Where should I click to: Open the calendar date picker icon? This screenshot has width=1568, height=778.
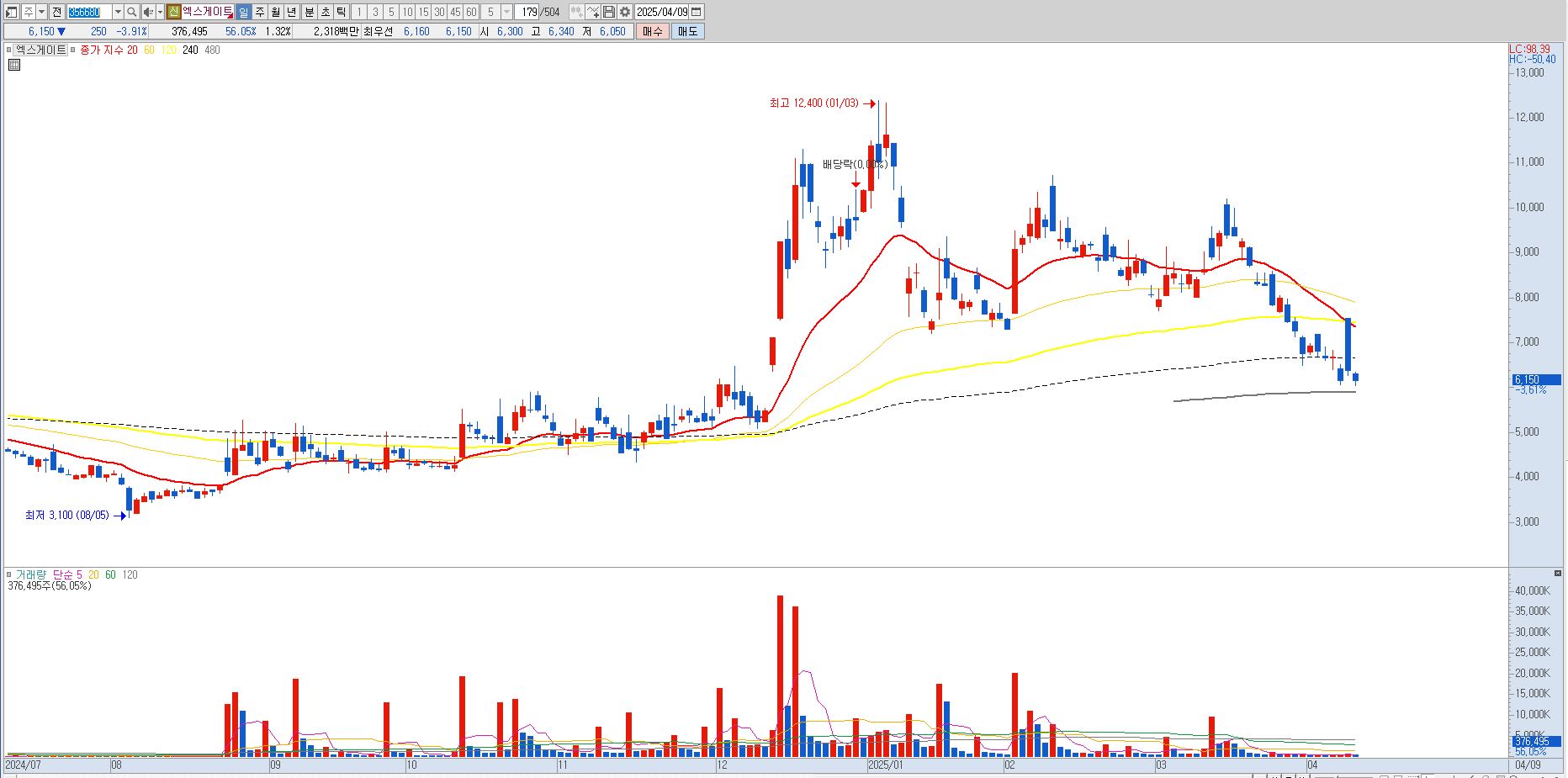pyautogui.click(x=697, y=12)
